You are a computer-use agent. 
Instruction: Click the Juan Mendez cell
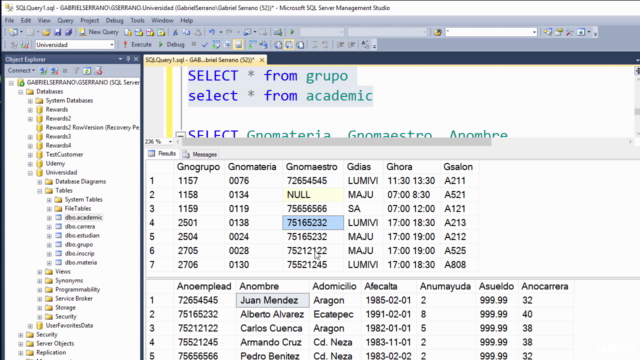[273, 300]
